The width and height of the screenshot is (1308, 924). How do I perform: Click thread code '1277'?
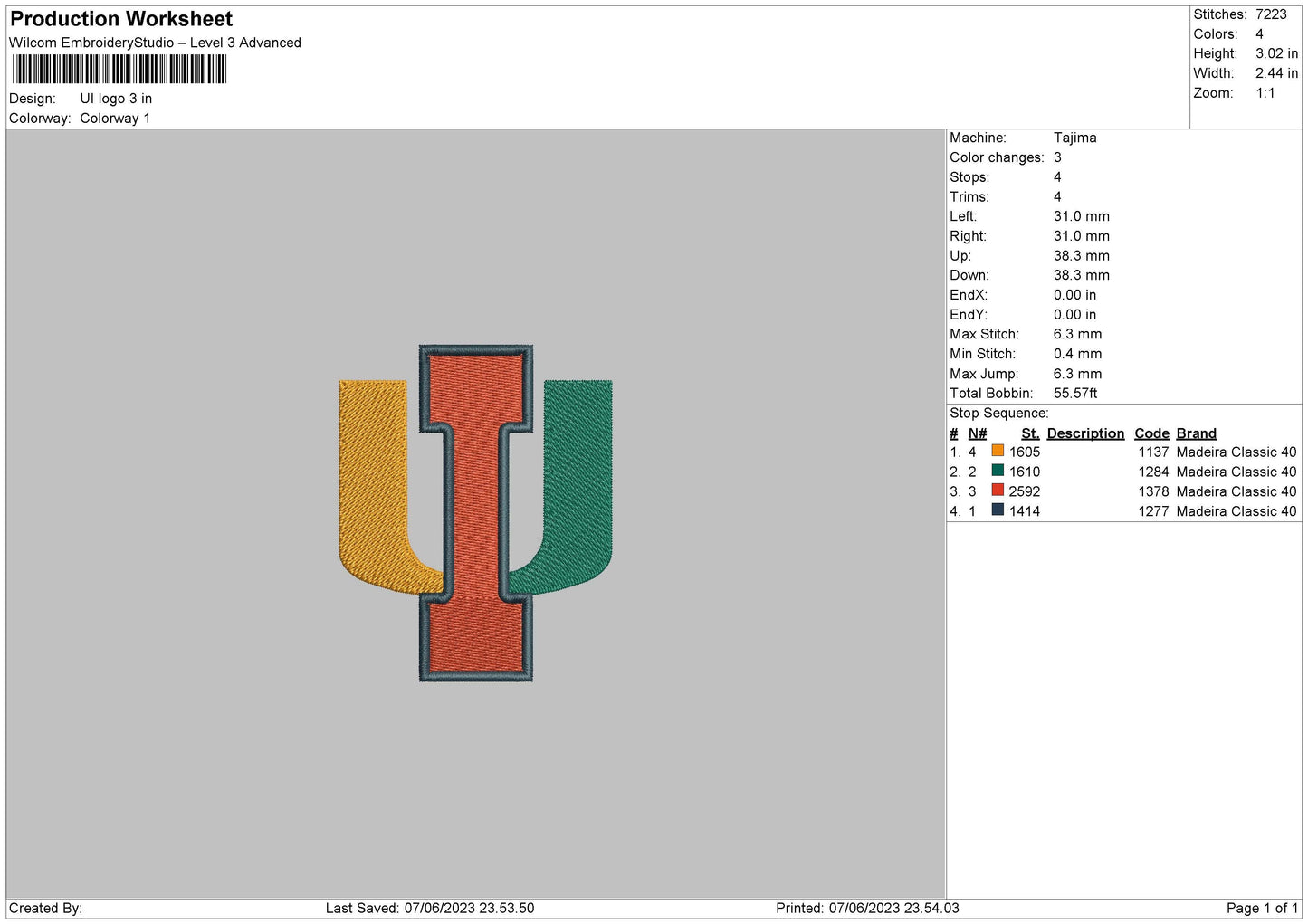(x=1153, y=512)
